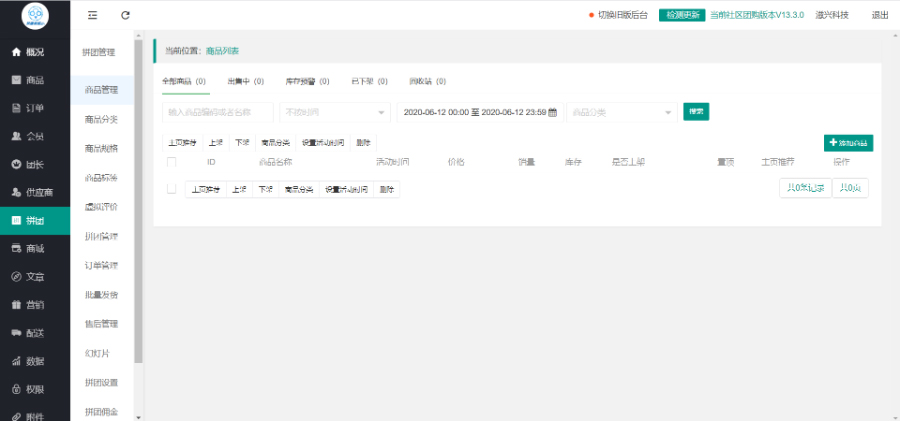The height and width of the screenshot is (421, 900).
Task: Click the 2020-06-12 date range field
Action: [480, 113]
